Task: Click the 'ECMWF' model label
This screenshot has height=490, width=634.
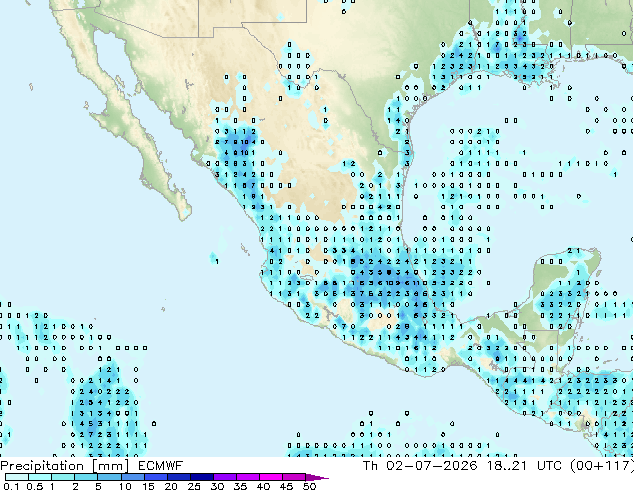Action: [x=160, y=466]
